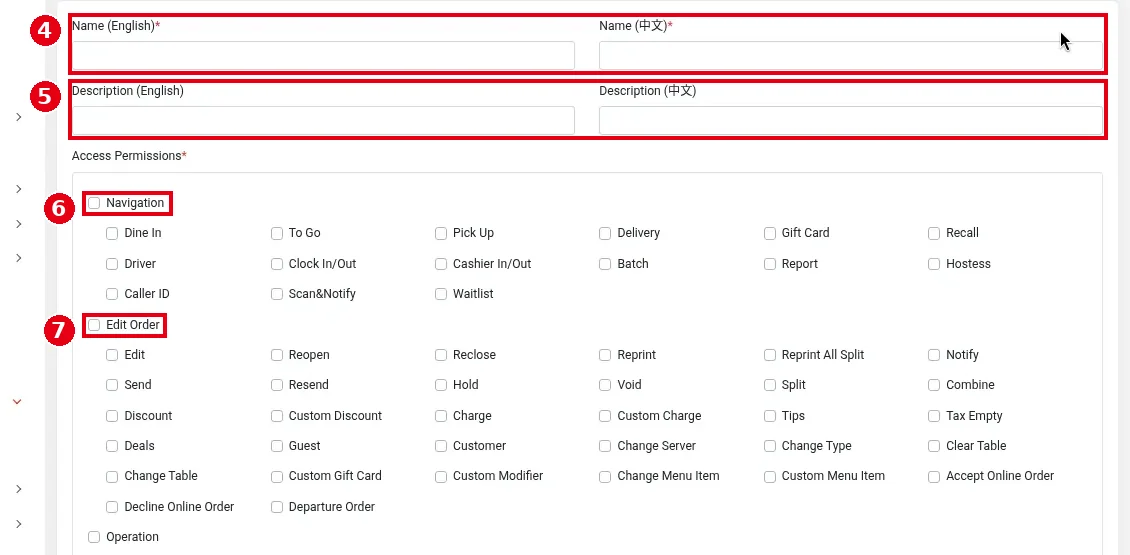The height and width of the screenshot is (555, 1130).
Task: Tick the Hold checkbox
Action: pos(441,385)
